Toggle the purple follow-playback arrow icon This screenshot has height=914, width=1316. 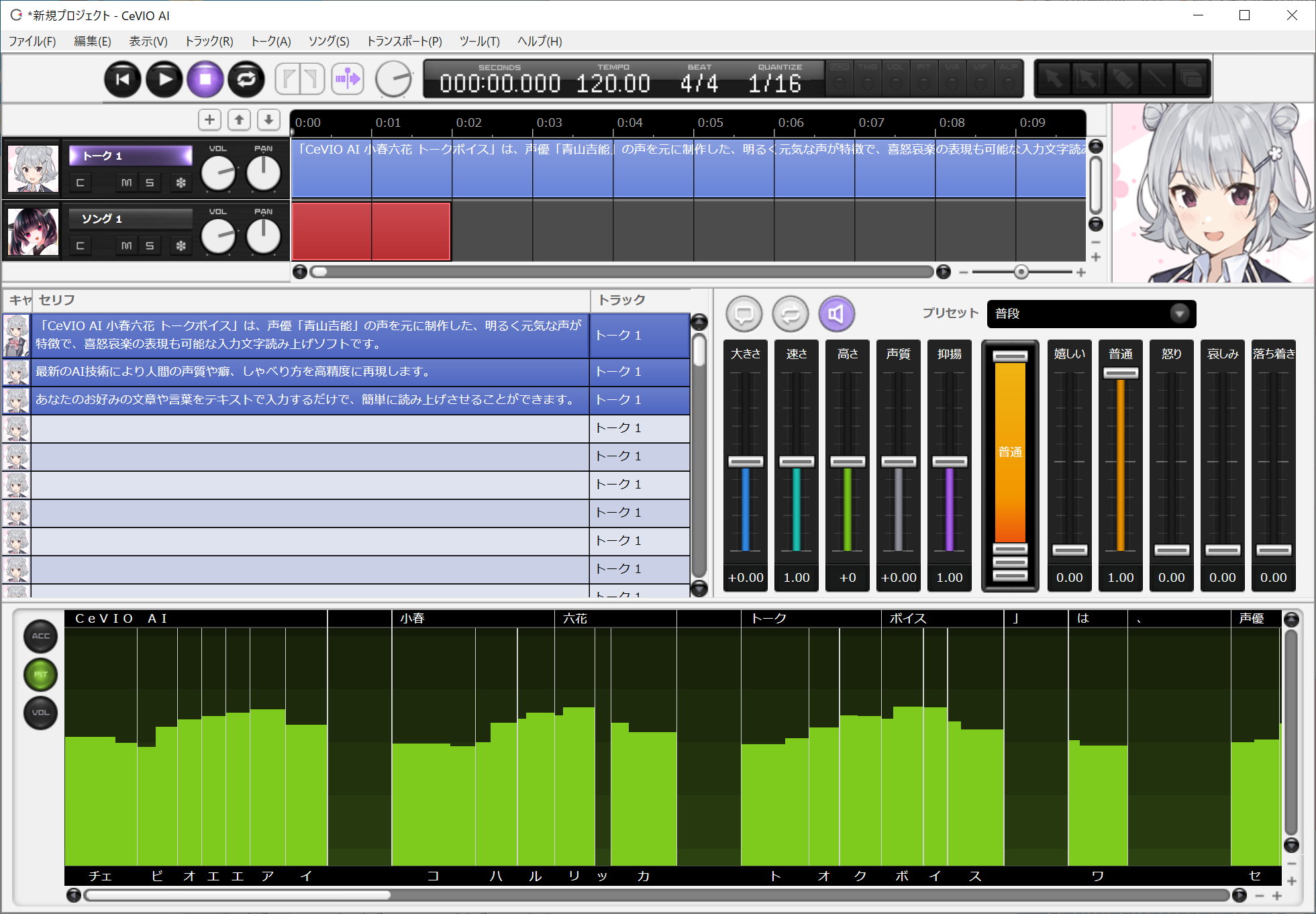[348, 79]
